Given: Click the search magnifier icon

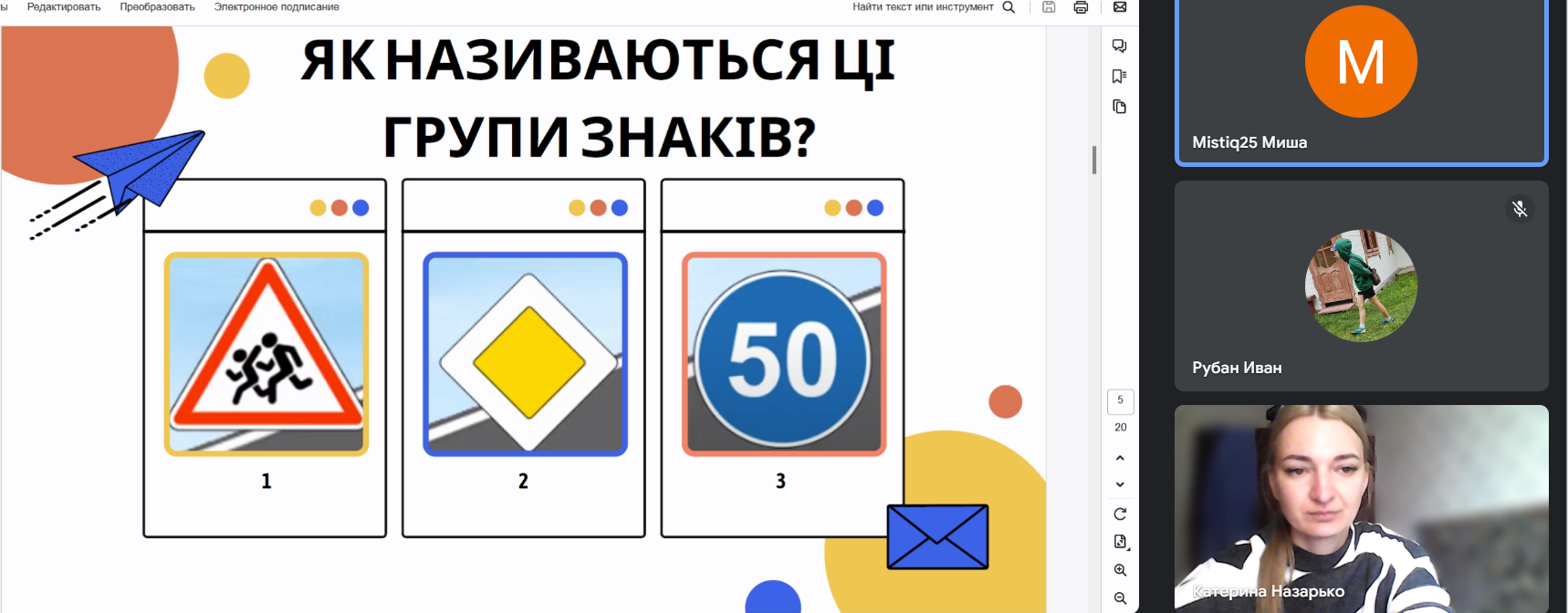Looking at the screenshot, I should [1009, 7].
